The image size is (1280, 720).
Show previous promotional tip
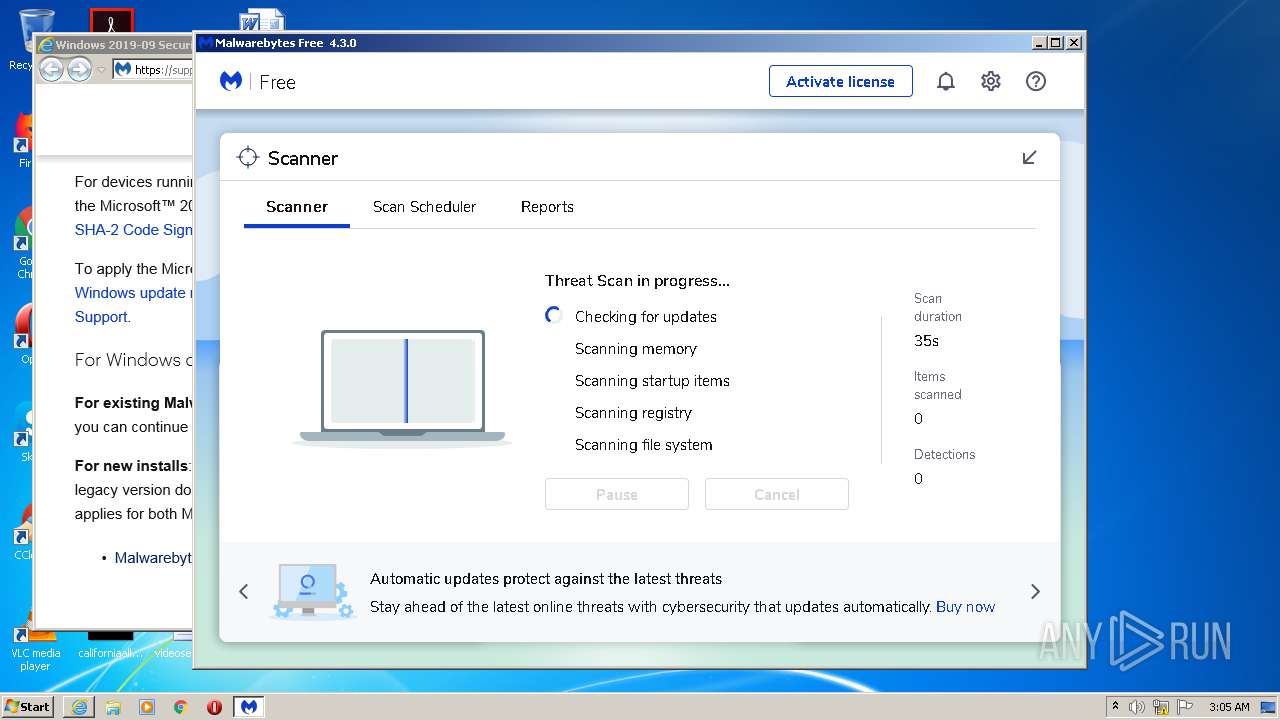[x=243, y=591]
